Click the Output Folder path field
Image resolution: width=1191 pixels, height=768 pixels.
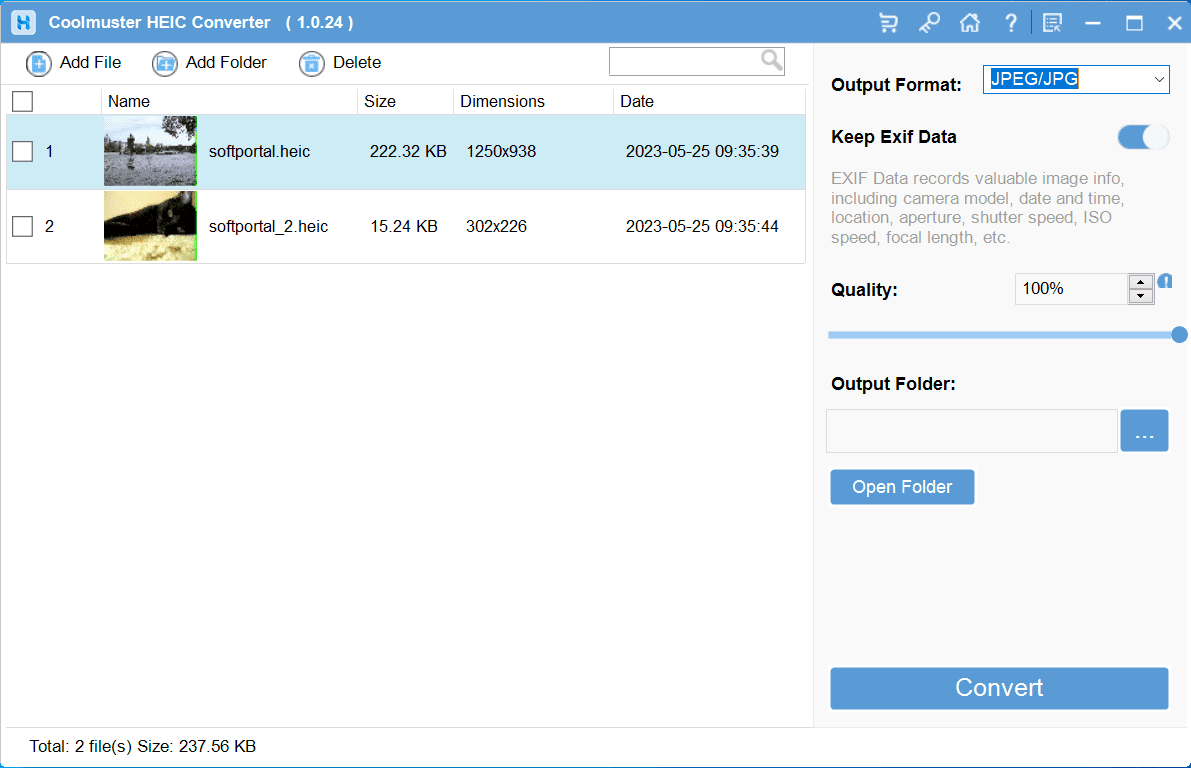pyautogui.click(x=971, y=431)
